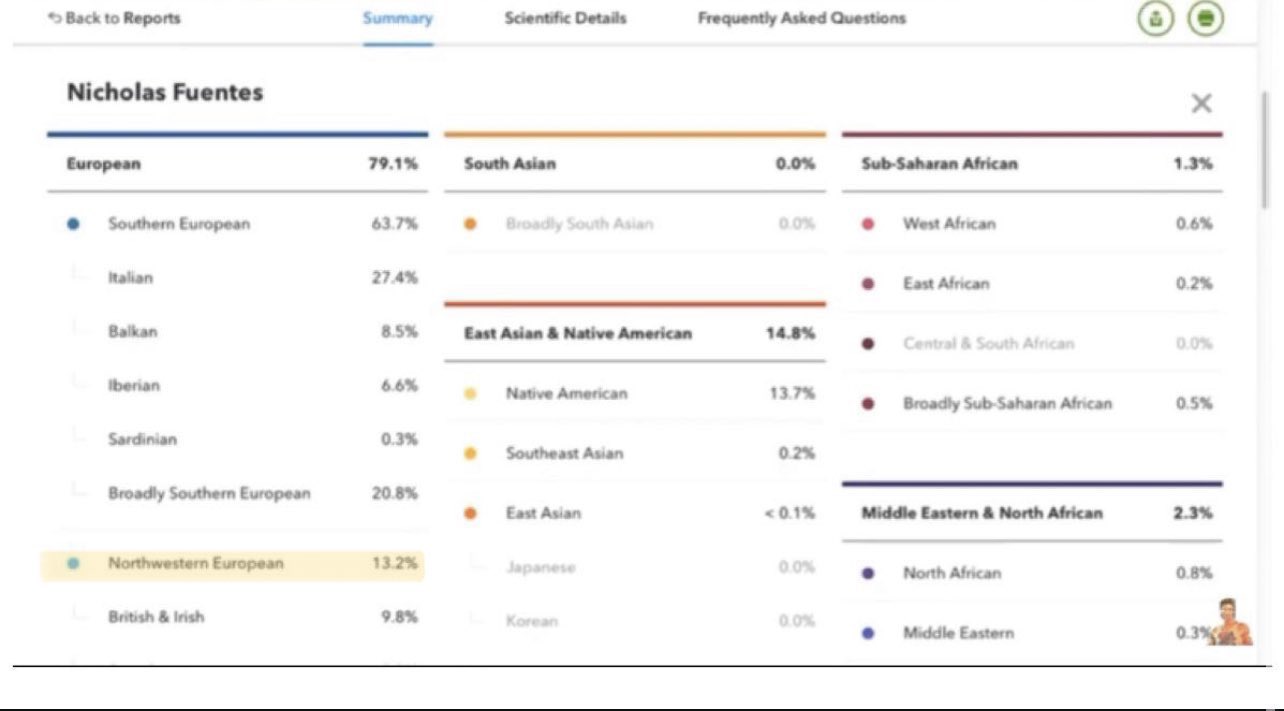Image resolution: width=1284 pixels, height=711 pixels.
Task: Open the Scientific Details tab
Action: coord(565,18)
